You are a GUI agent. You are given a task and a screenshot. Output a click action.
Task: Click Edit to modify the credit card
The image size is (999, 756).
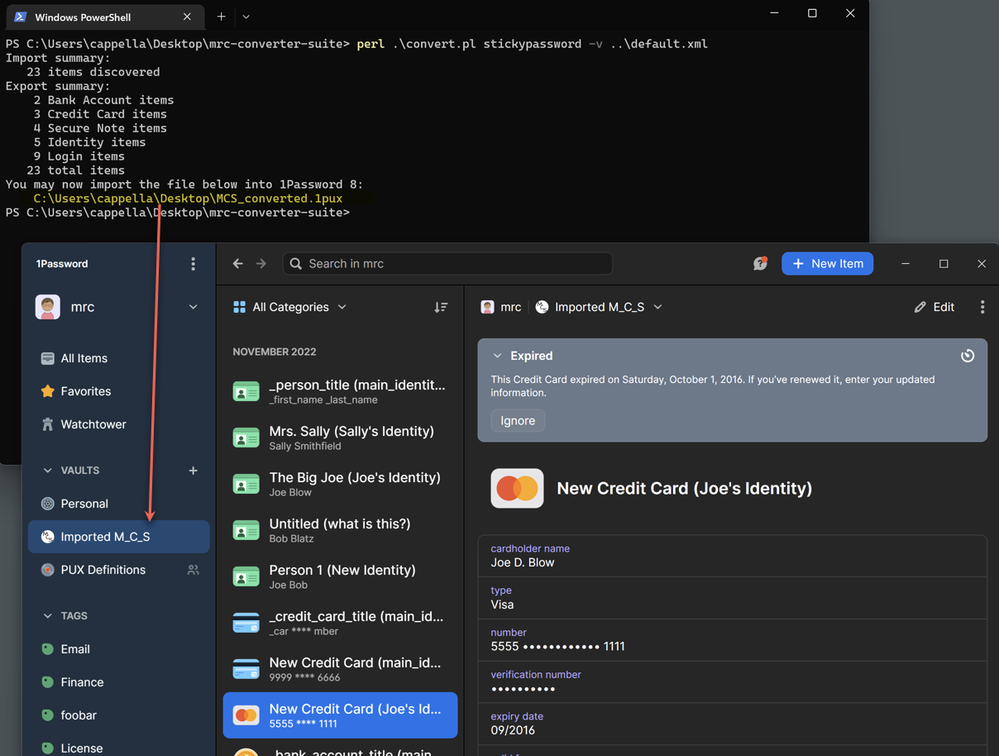pyautogui.click(x=934, y=307)
